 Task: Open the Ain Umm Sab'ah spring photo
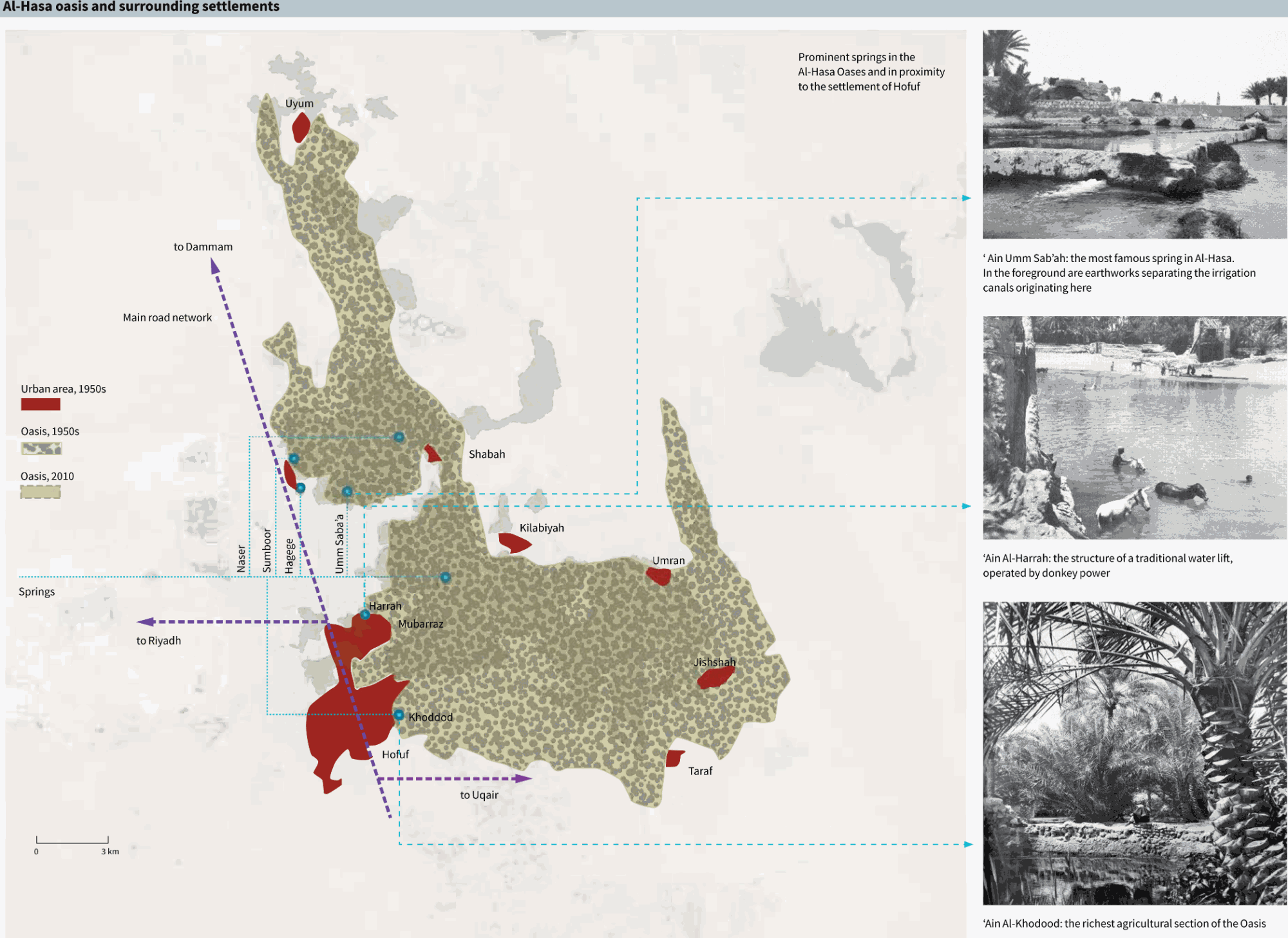1135,135
